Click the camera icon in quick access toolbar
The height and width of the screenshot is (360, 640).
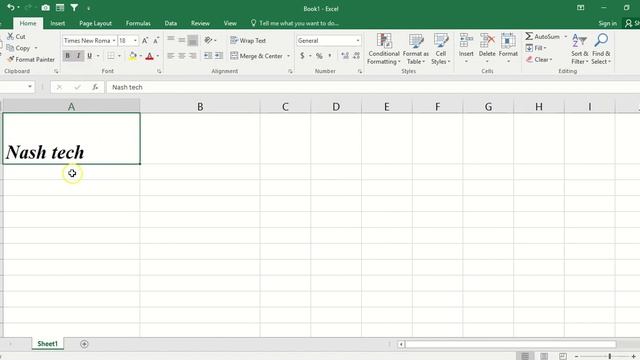tap(45, 8)
